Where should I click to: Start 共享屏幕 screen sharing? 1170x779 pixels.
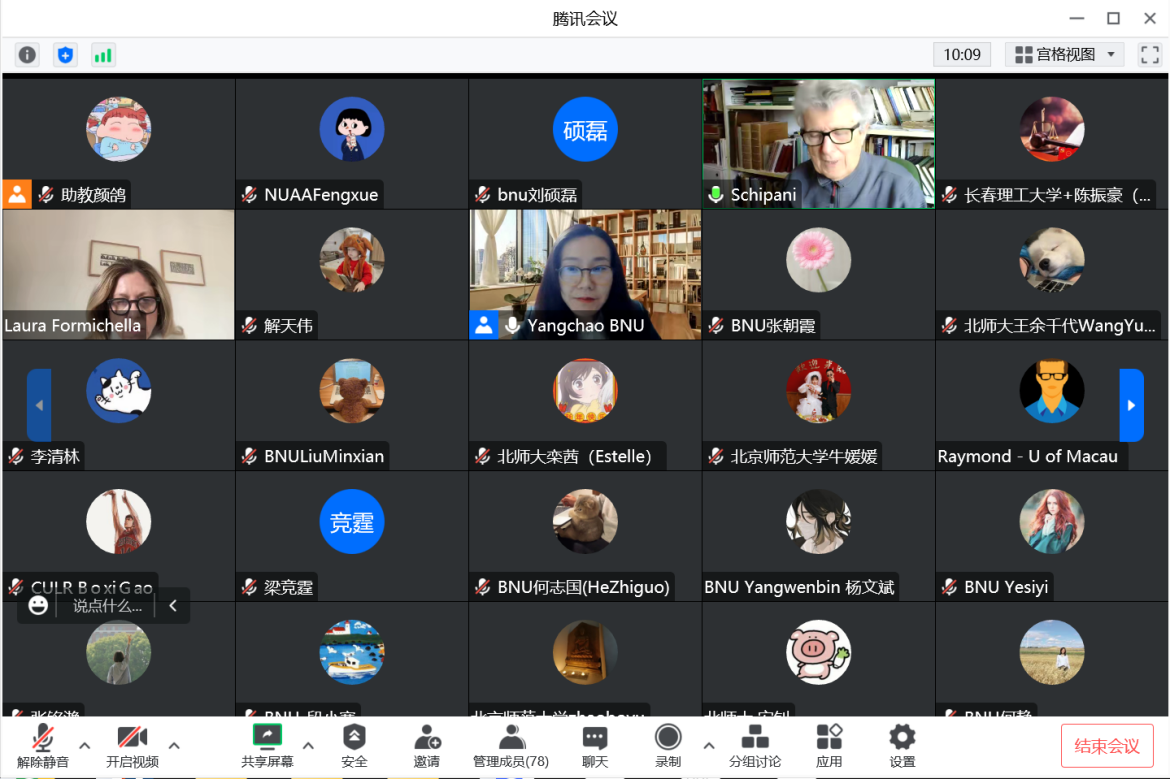267,746
